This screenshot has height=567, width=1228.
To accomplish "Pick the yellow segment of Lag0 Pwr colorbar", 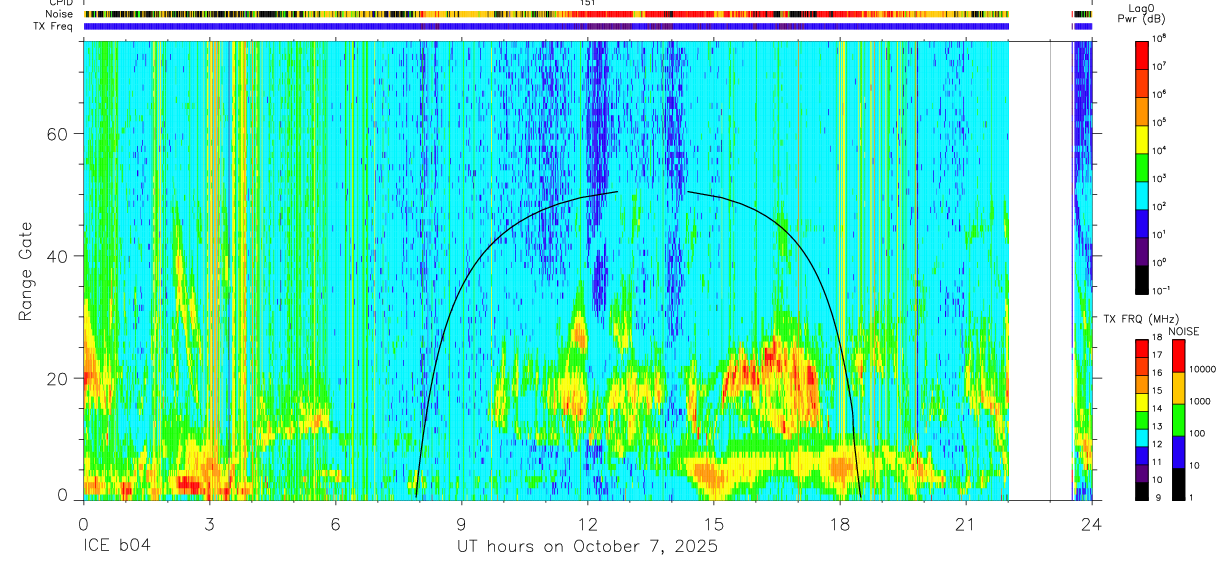I will pos(1141,138).
